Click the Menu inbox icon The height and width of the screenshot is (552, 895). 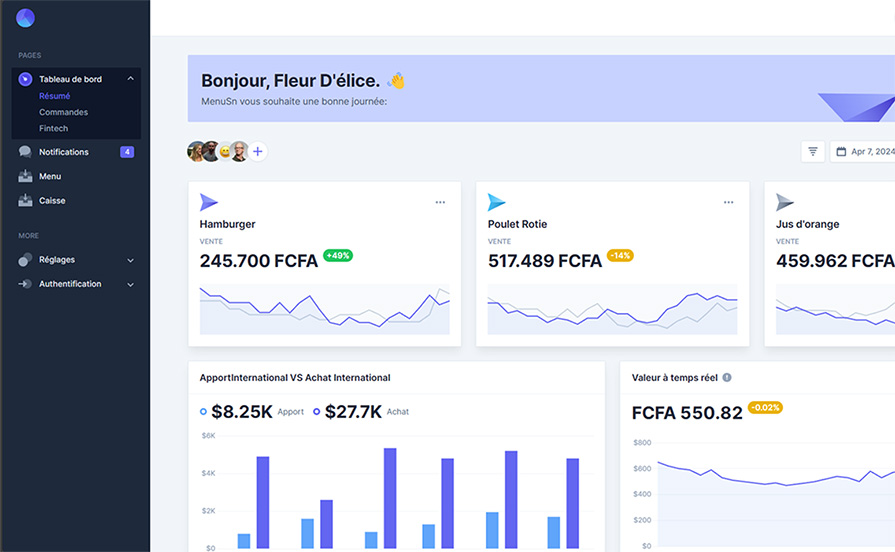click(25, 176)
